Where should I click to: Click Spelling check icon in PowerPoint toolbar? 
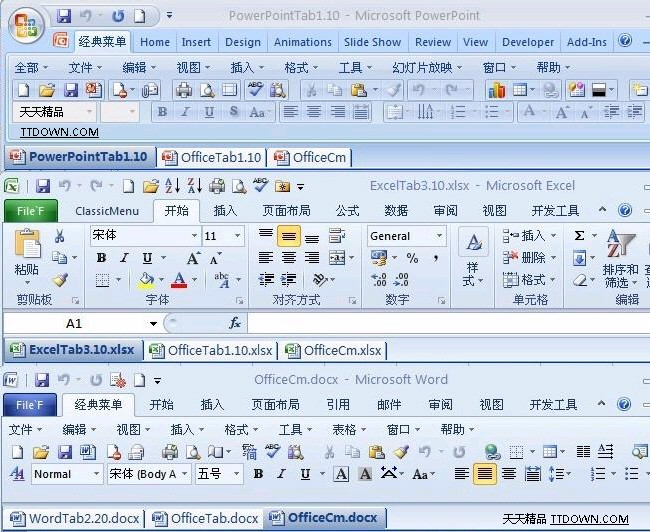click(x=256, y=90)
